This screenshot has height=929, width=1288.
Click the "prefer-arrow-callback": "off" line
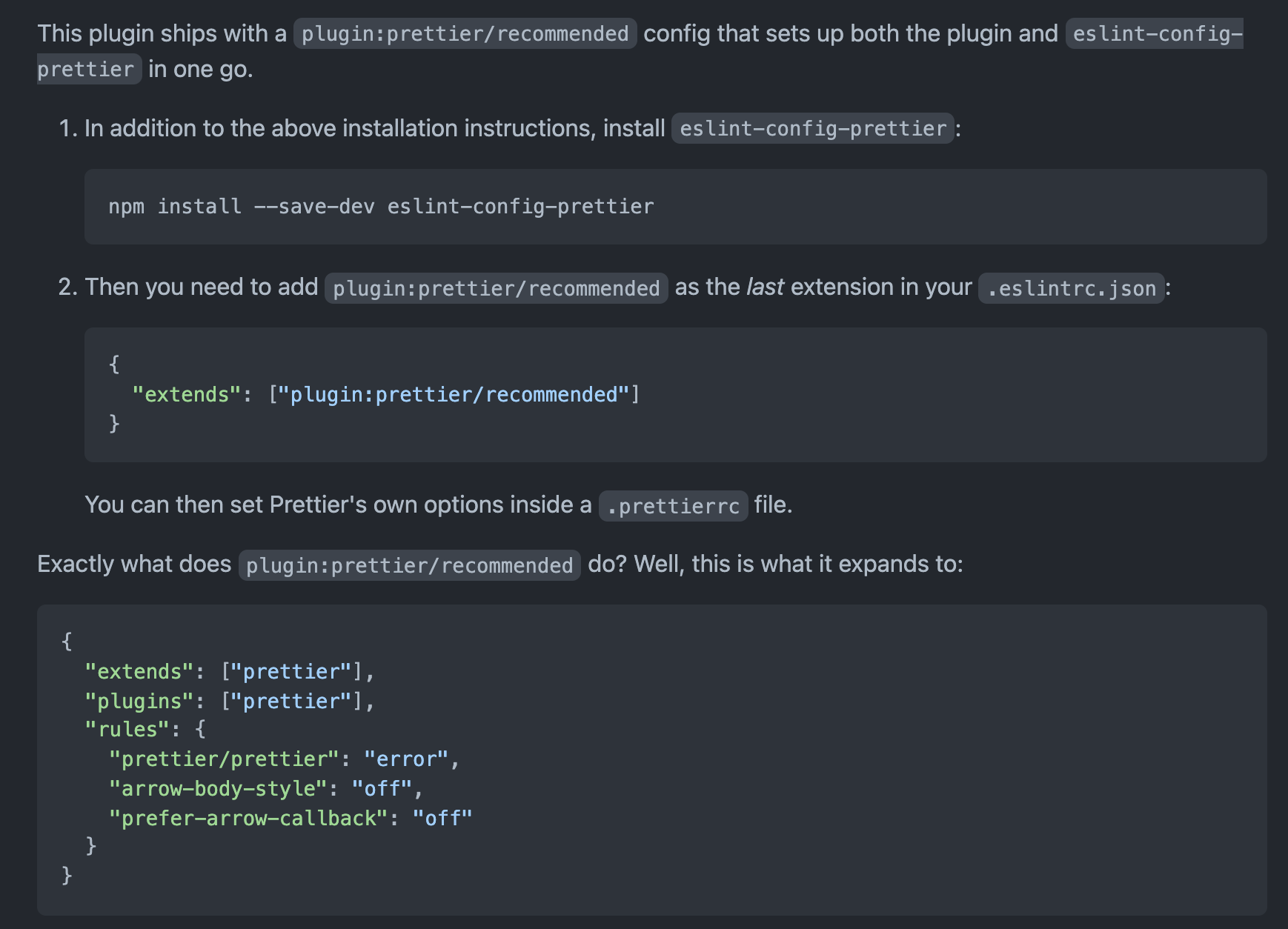point(291,819)
